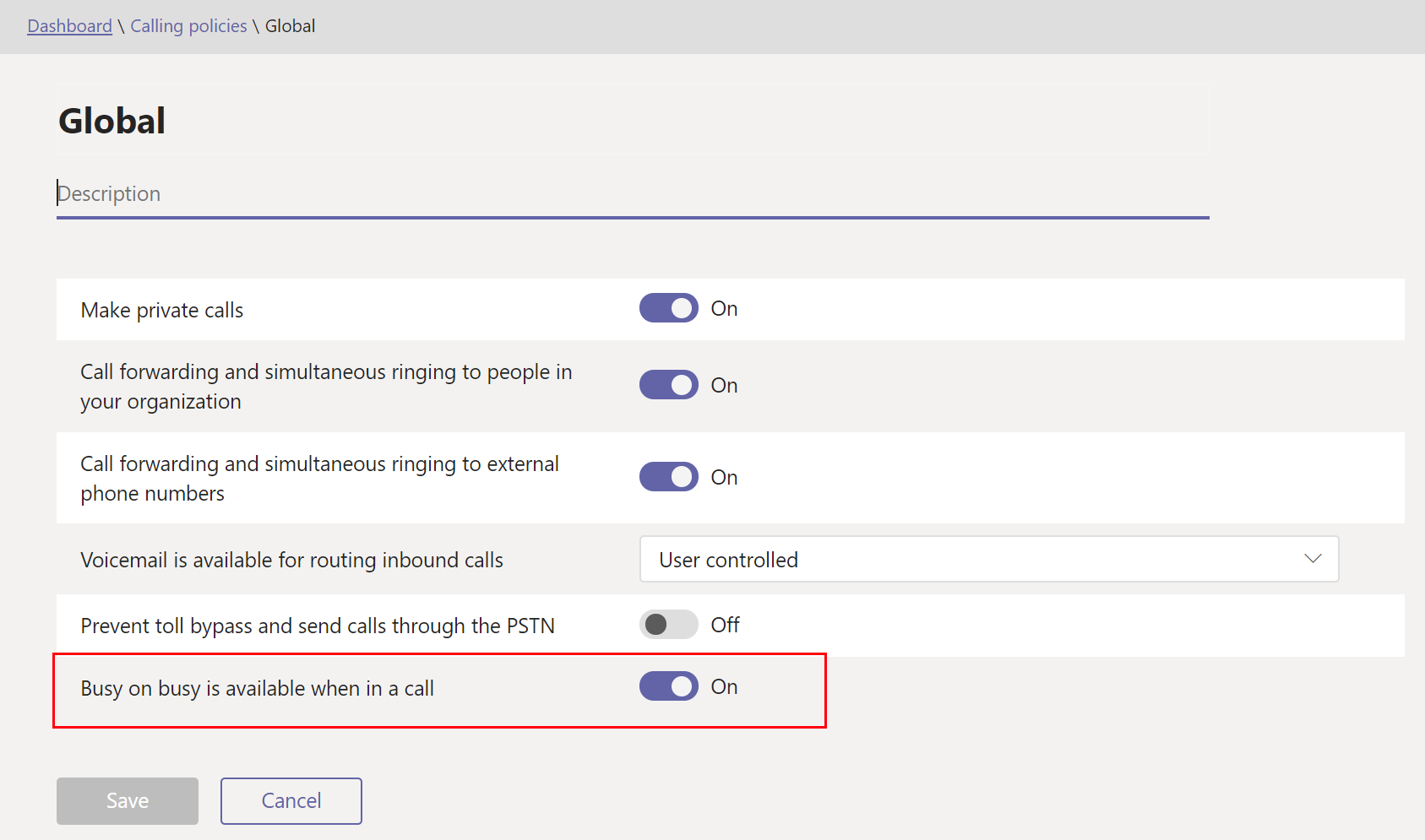Click the On label beside Make private calls
Screen dimensions: 1425x840
coord(724,309)
